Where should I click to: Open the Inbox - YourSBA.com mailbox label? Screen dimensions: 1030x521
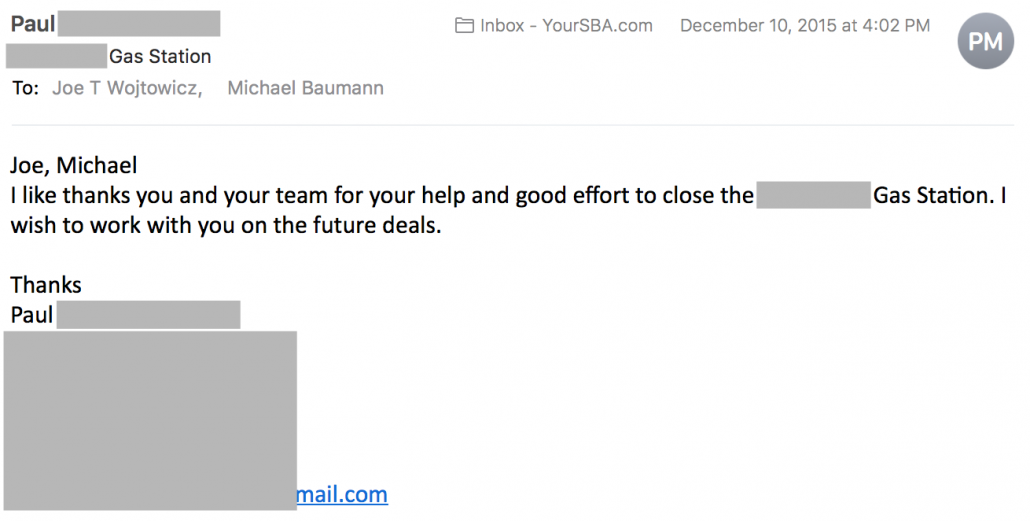pyautogui.click(x=566, y=26)
